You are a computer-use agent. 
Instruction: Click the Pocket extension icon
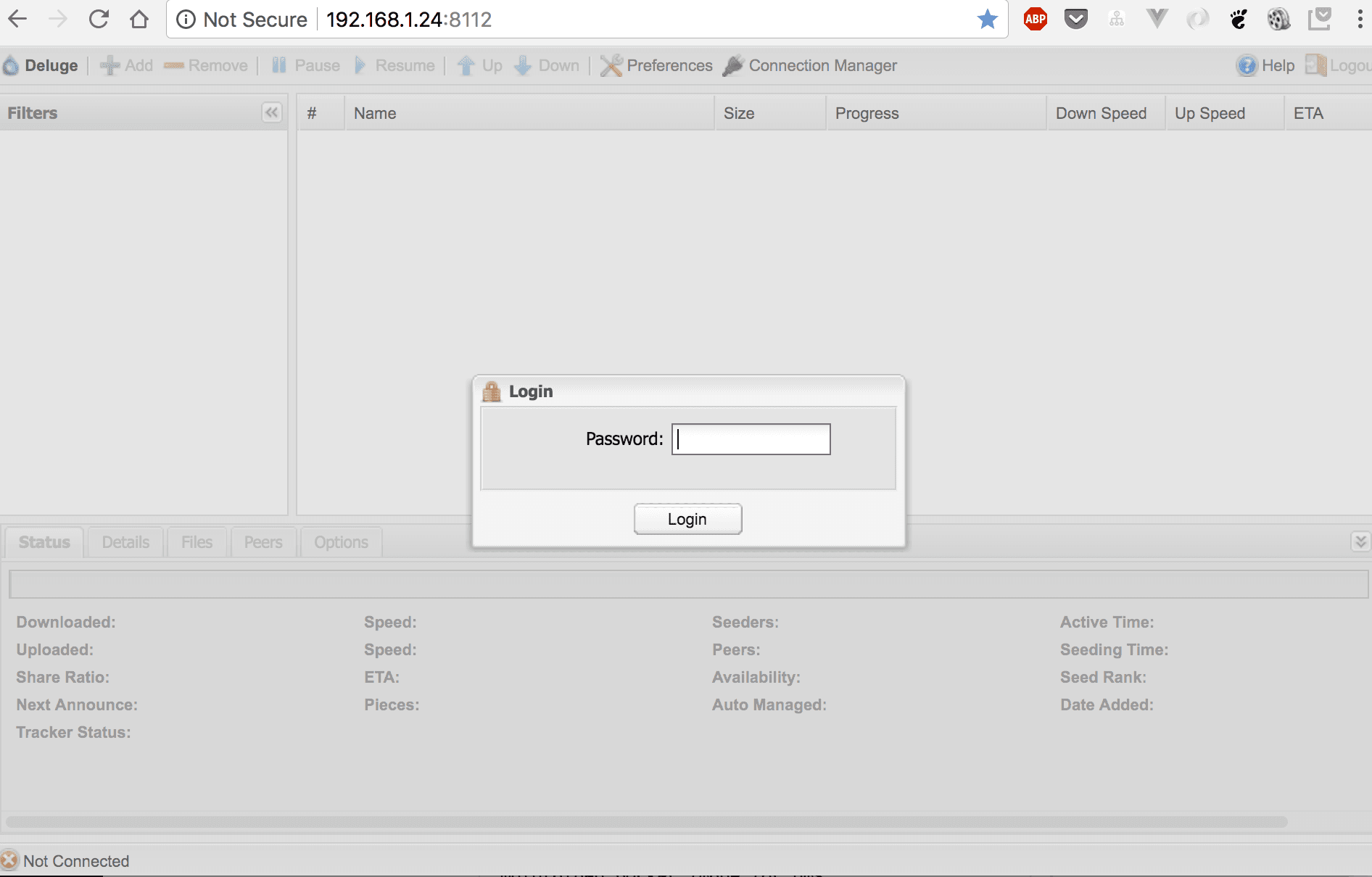pyautogui.click(x=1075, y=19)
